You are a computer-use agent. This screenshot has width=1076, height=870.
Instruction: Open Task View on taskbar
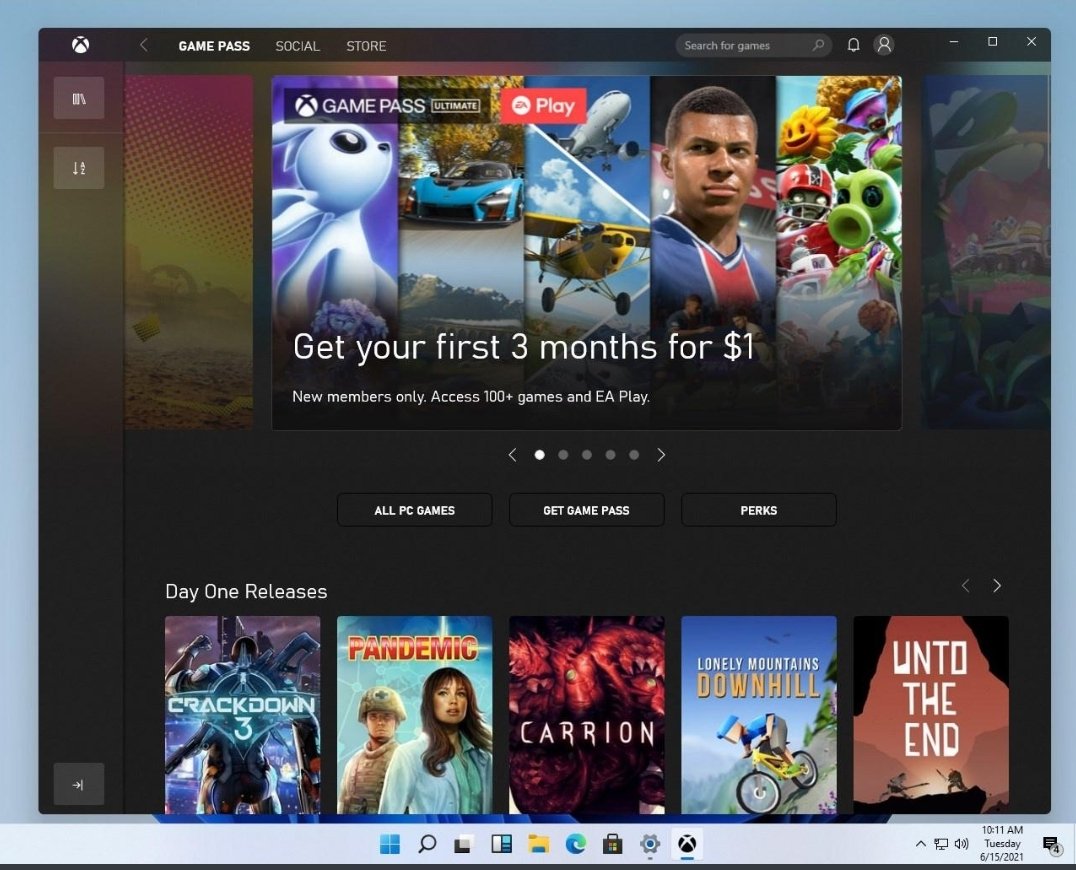click(464, 844)
